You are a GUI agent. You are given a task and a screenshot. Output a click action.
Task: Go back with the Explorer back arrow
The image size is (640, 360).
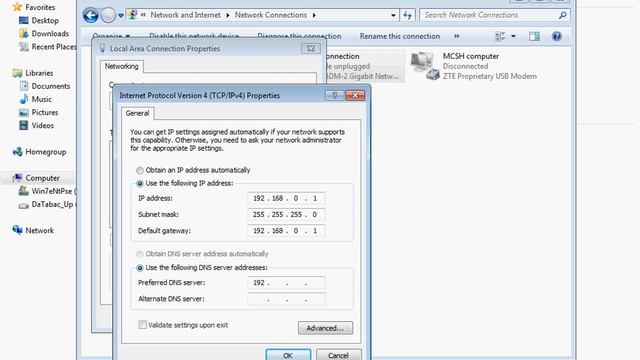tap(91, 16)
